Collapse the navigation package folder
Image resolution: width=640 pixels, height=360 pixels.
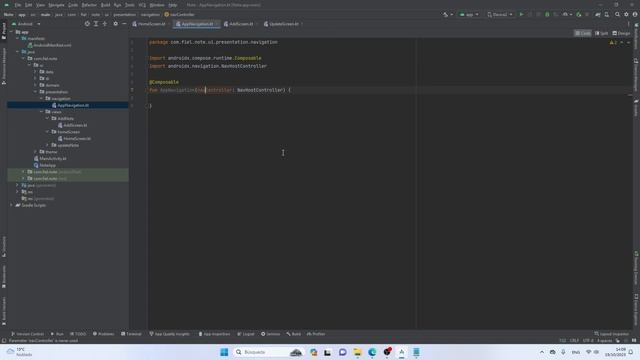point(42,98)
